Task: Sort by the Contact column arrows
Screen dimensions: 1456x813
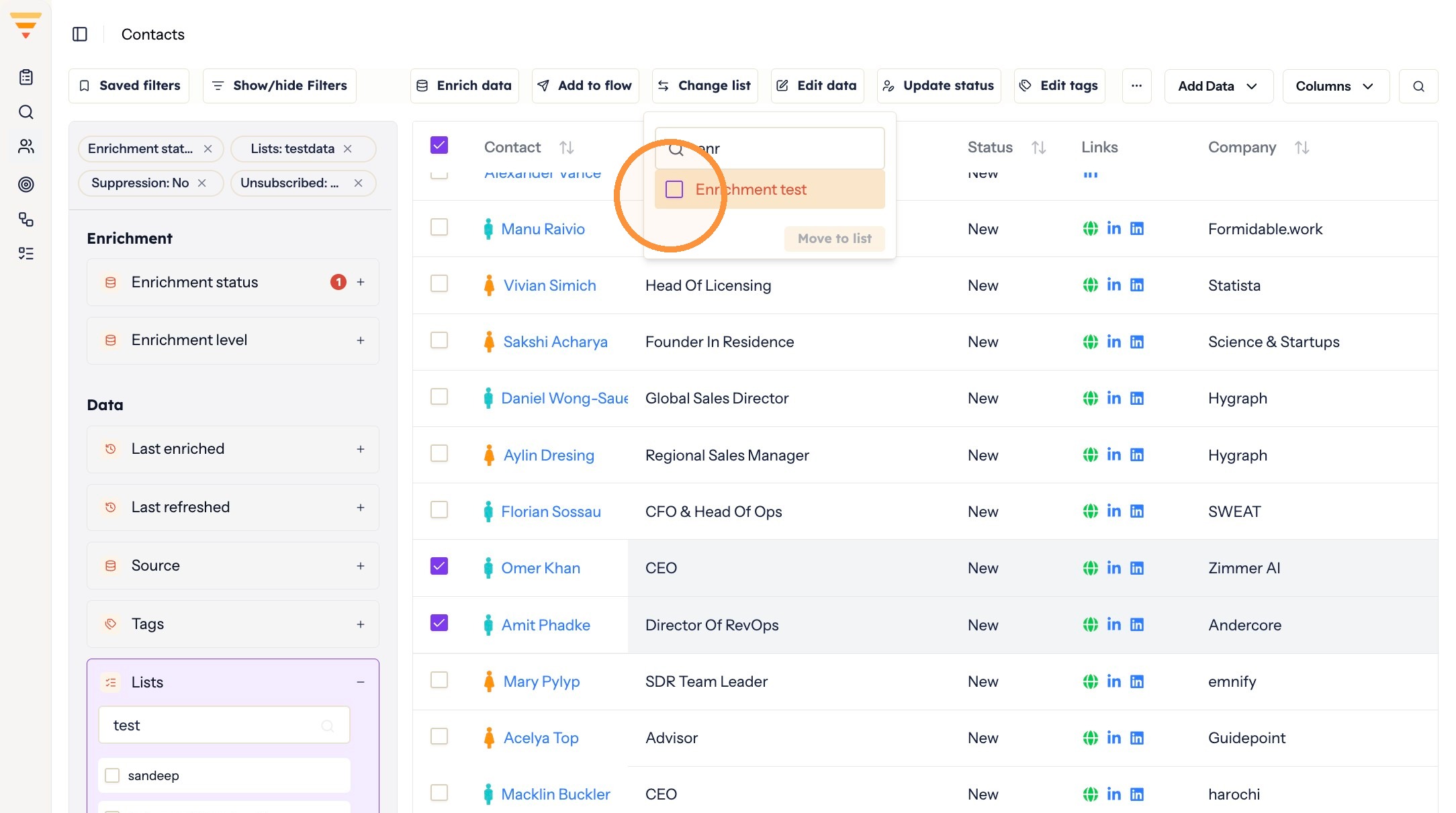Action: pyautogui.click(x=567, y=148)
